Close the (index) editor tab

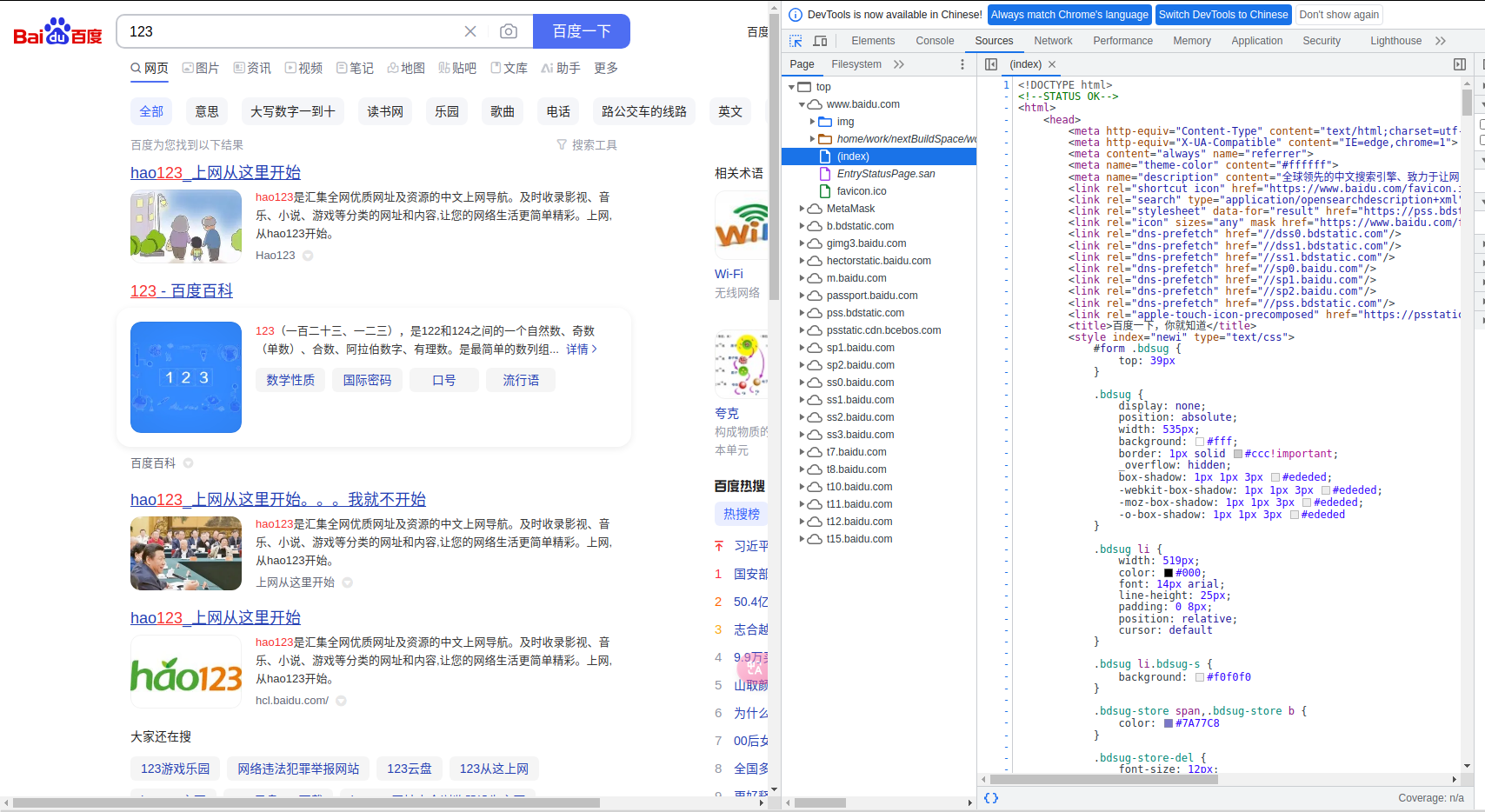click(1052, 64)
